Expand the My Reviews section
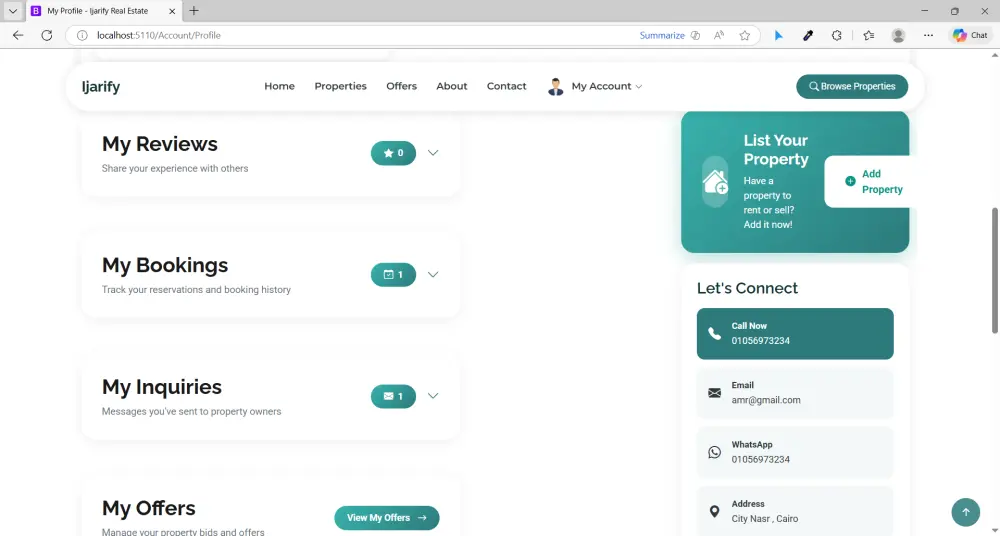Screen dimensions: 1000x536 [x=433, y=153]
